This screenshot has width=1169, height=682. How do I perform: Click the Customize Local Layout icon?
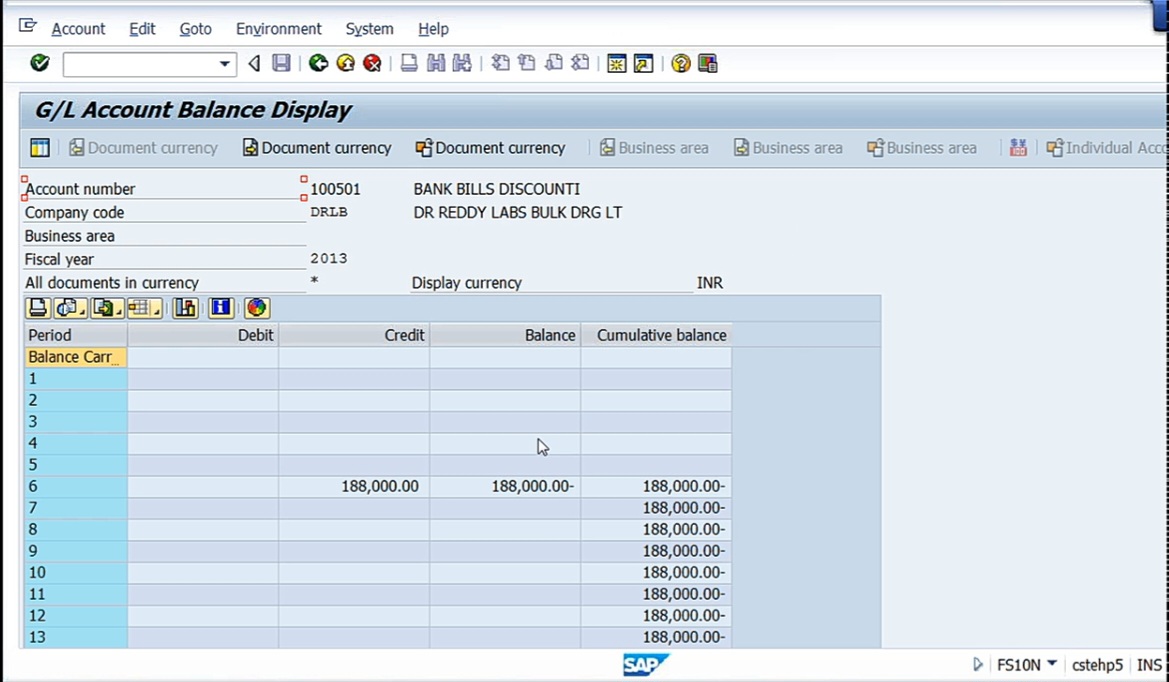[x=708, y=63]
